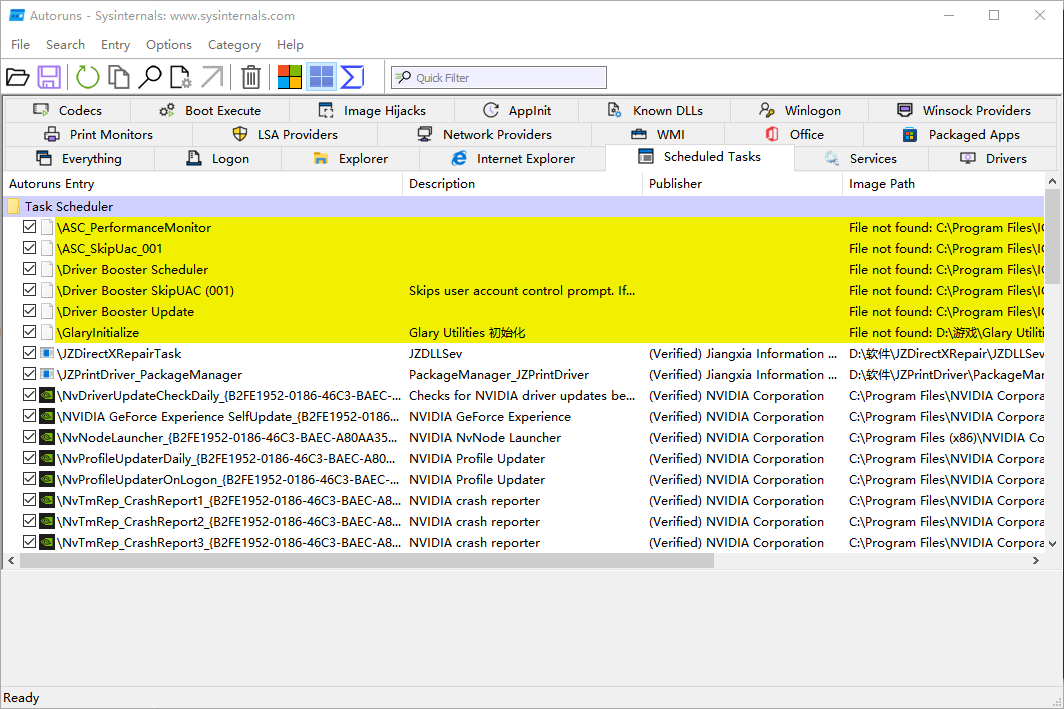Disable the Driver Booster Update entry
This screenshot has width=1064, height=709.
pyautogui.click(x=29, y=311)
